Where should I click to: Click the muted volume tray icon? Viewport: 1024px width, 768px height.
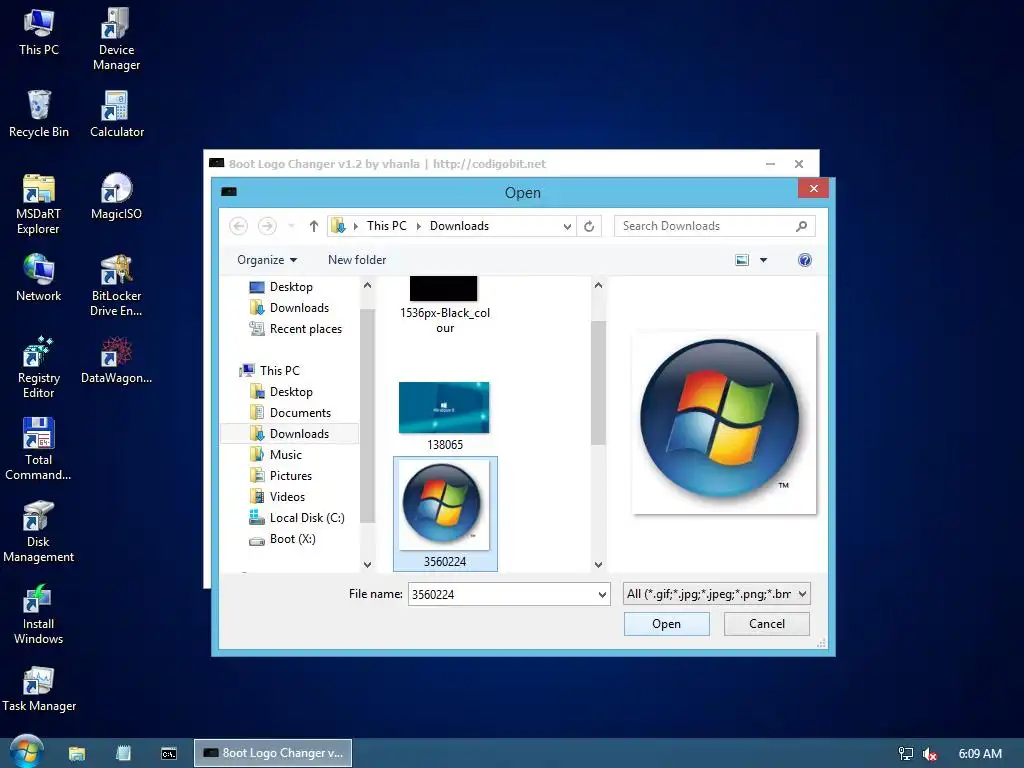tap(930, 754)
